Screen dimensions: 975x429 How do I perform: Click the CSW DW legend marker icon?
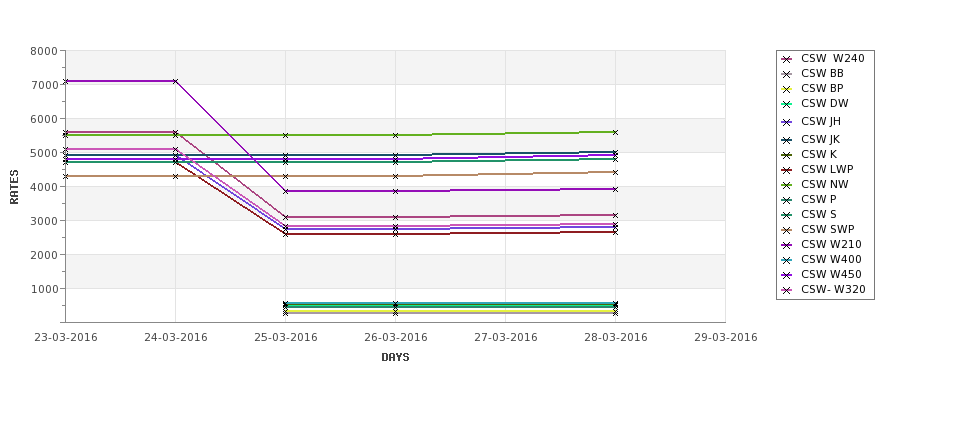[787, 104]
